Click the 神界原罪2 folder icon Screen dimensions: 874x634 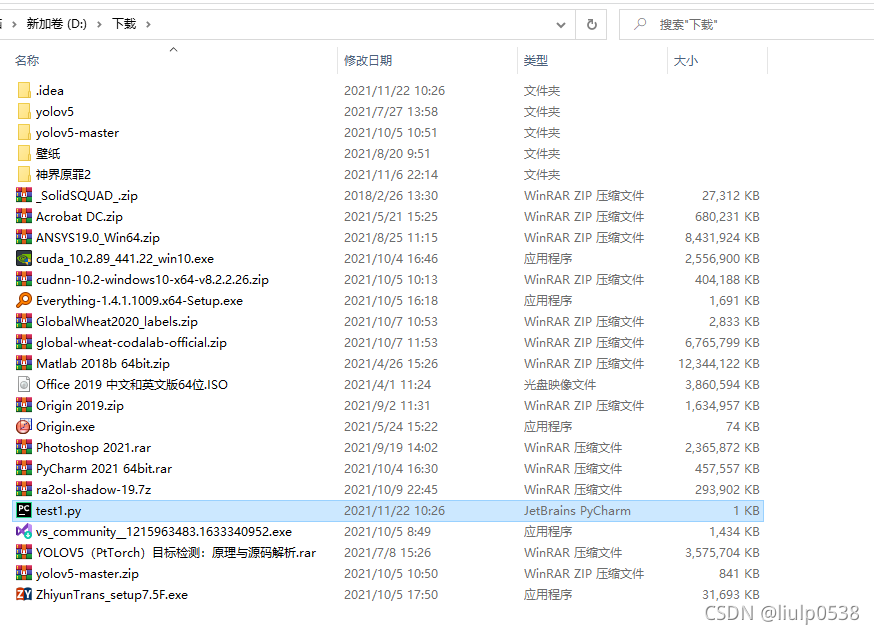point(24,175)
